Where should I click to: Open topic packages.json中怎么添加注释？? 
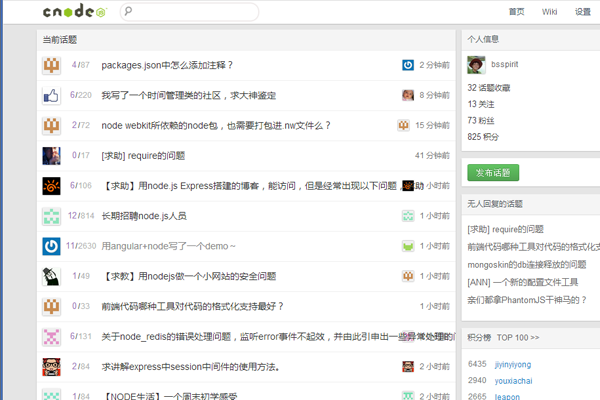coord(167,65)
